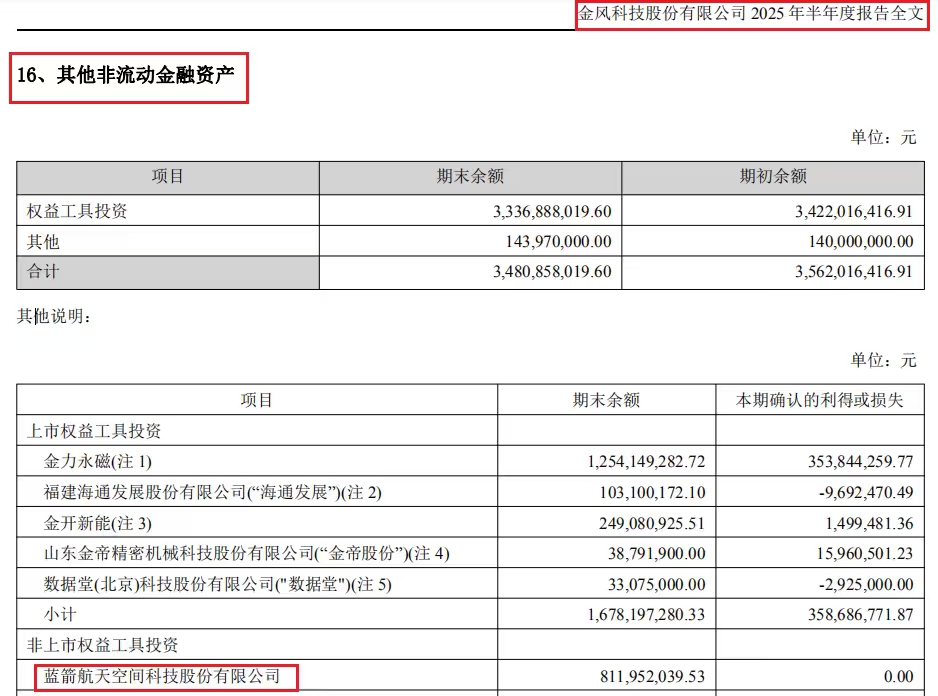Click the value 249,080,925.51
The width and height of the screenshot is (938, 696).
652,524
